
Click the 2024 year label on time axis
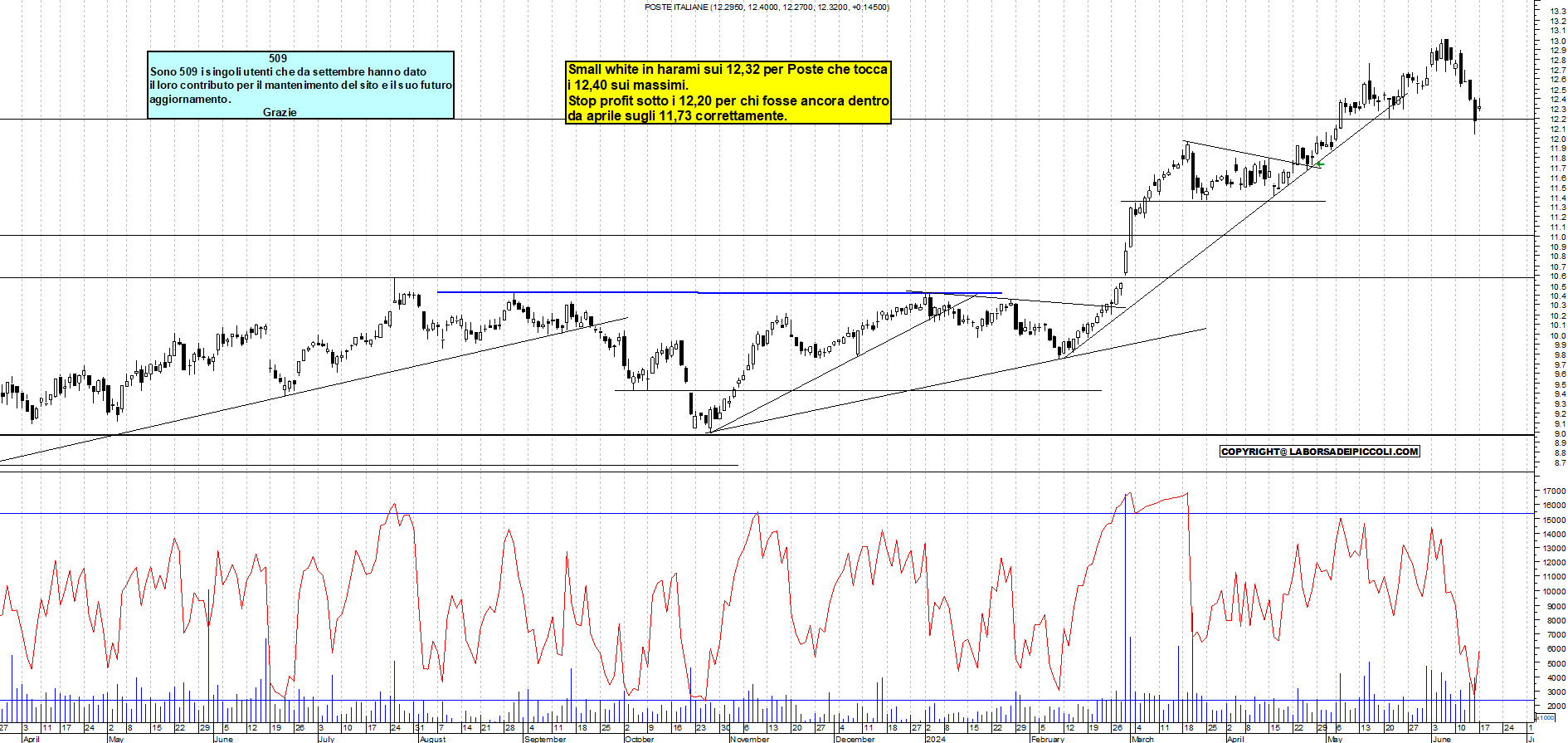[935, 739]
